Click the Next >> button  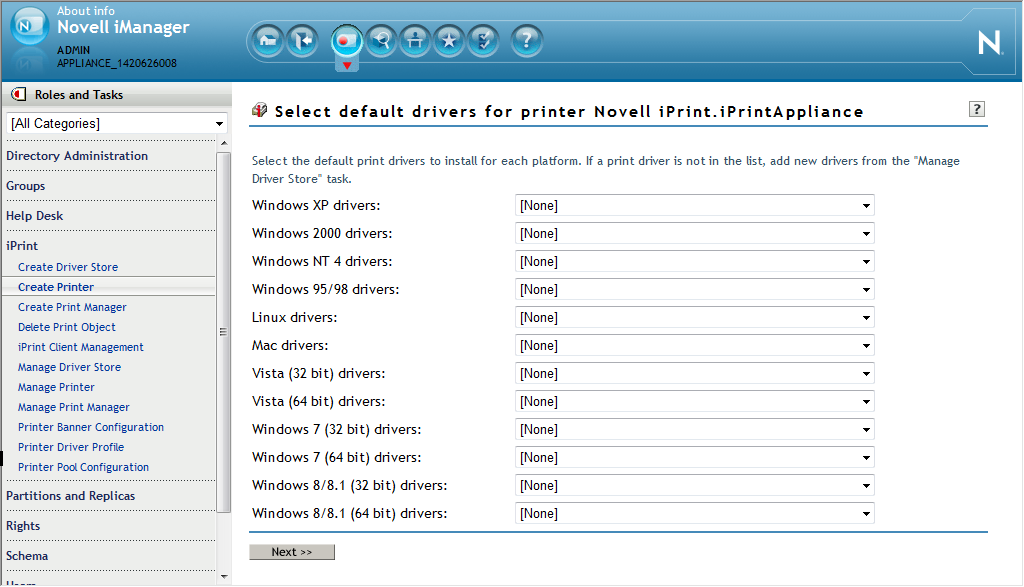pyautogui.click(x=292, y=552)
